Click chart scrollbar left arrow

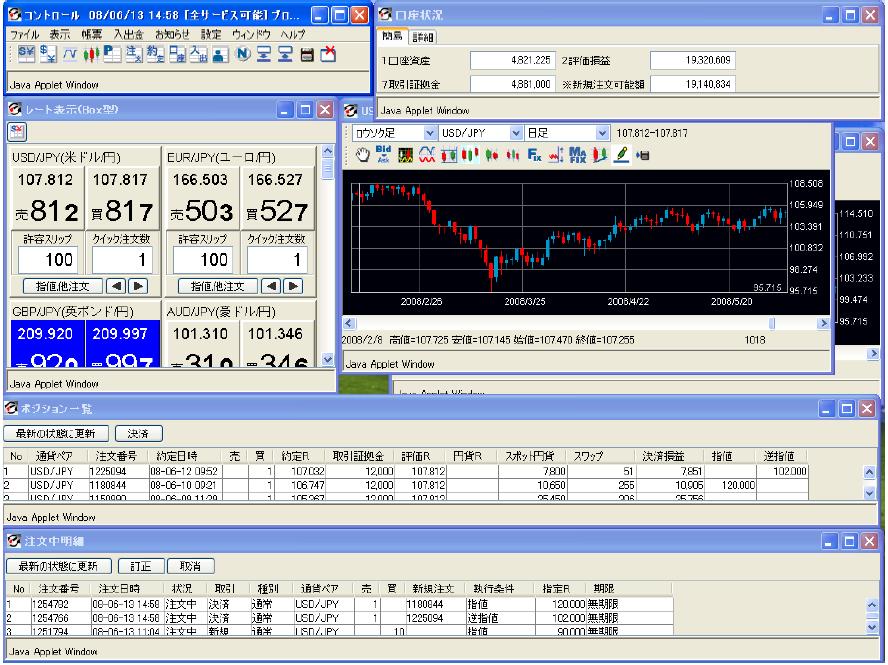(349, 323)
